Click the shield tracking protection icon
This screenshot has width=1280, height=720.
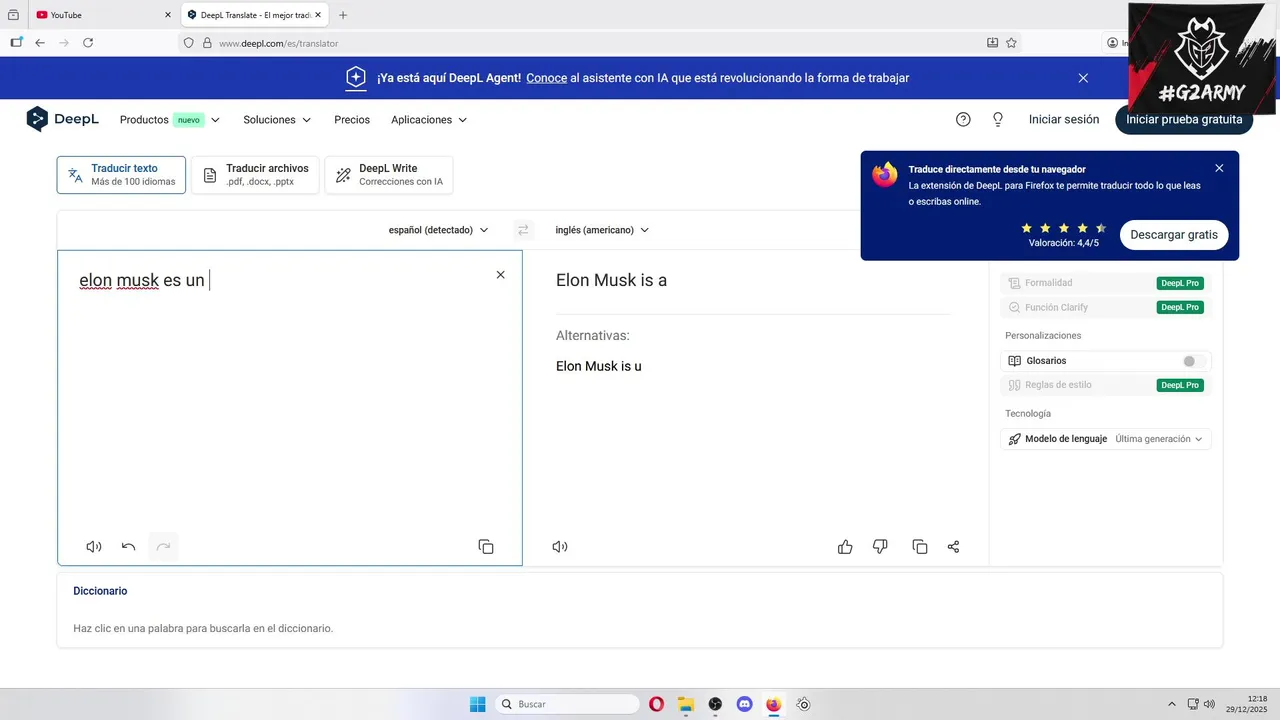tap(188, 43)
